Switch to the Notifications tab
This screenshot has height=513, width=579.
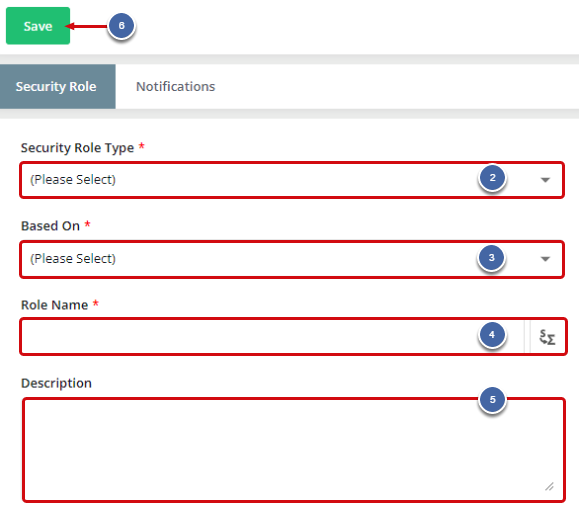click(175, 86)
